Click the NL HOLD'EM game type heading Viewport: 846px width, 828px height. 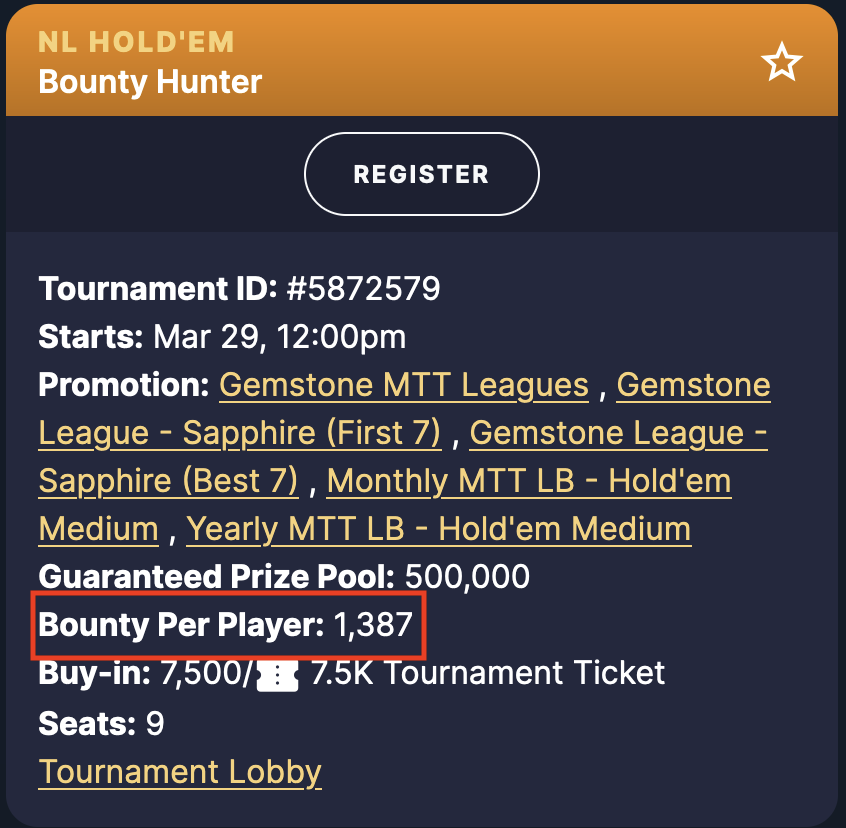point(136,42)
